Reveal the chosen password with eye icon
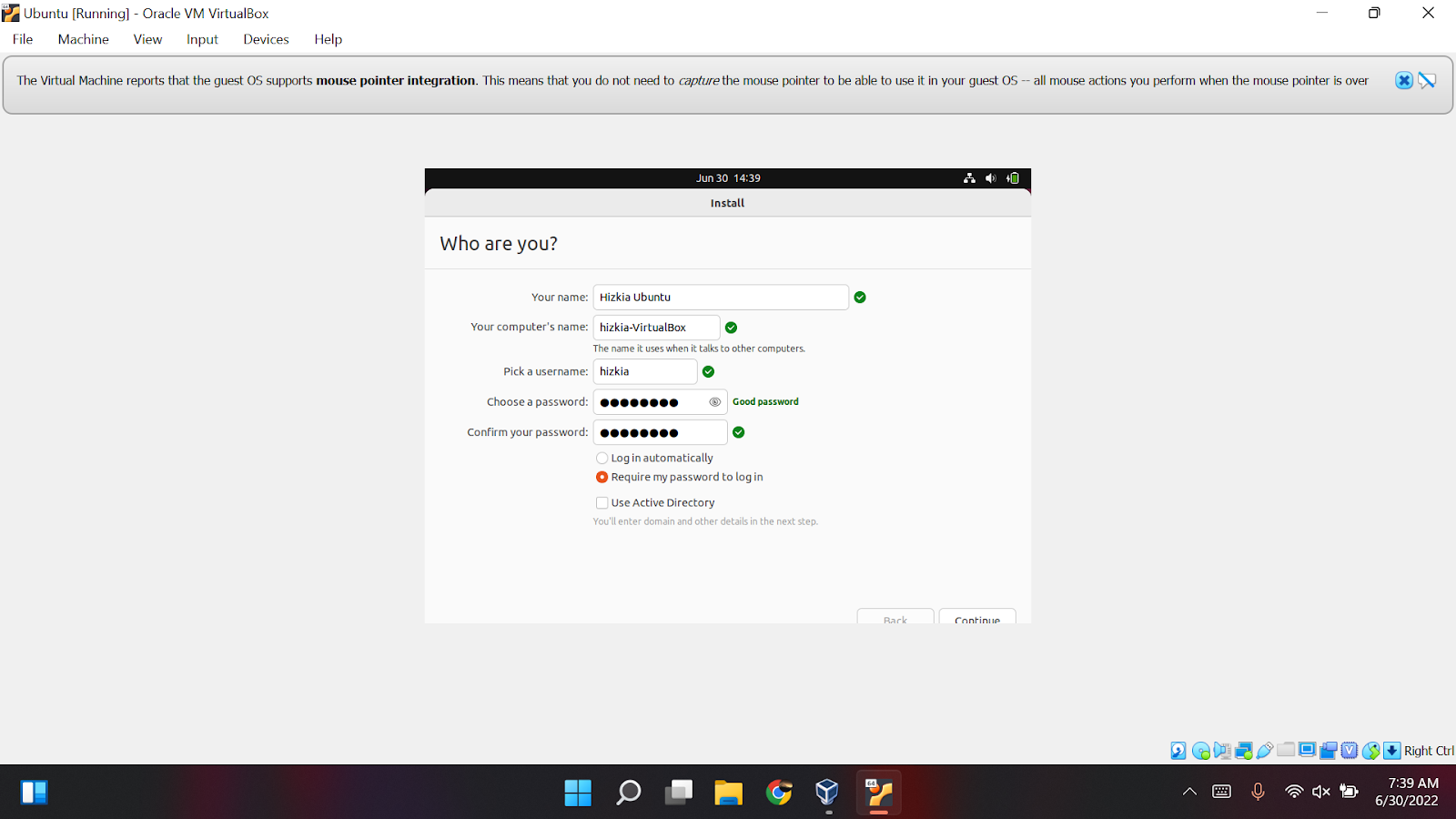The image size is (1456, 819). point(715,401)
